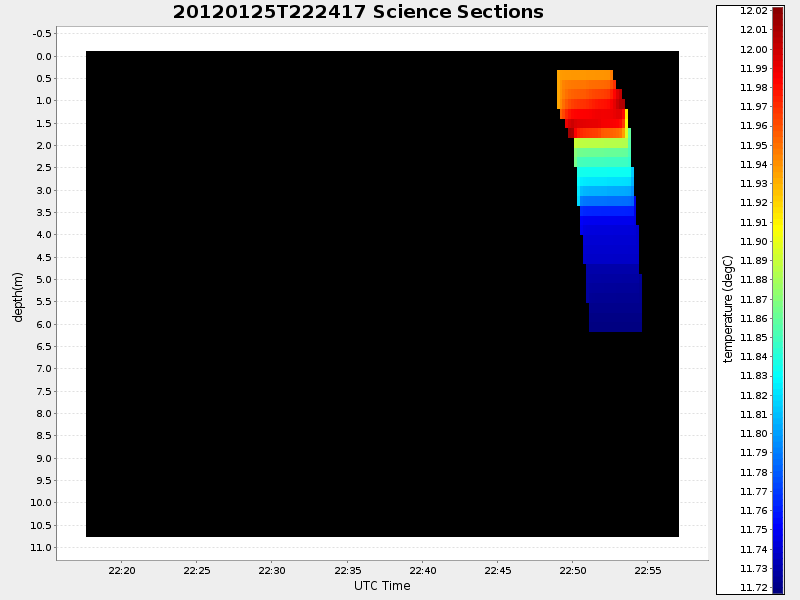800x600 pixels.
Task: Click the 11.90 colorbar value label
Action: 754,241
